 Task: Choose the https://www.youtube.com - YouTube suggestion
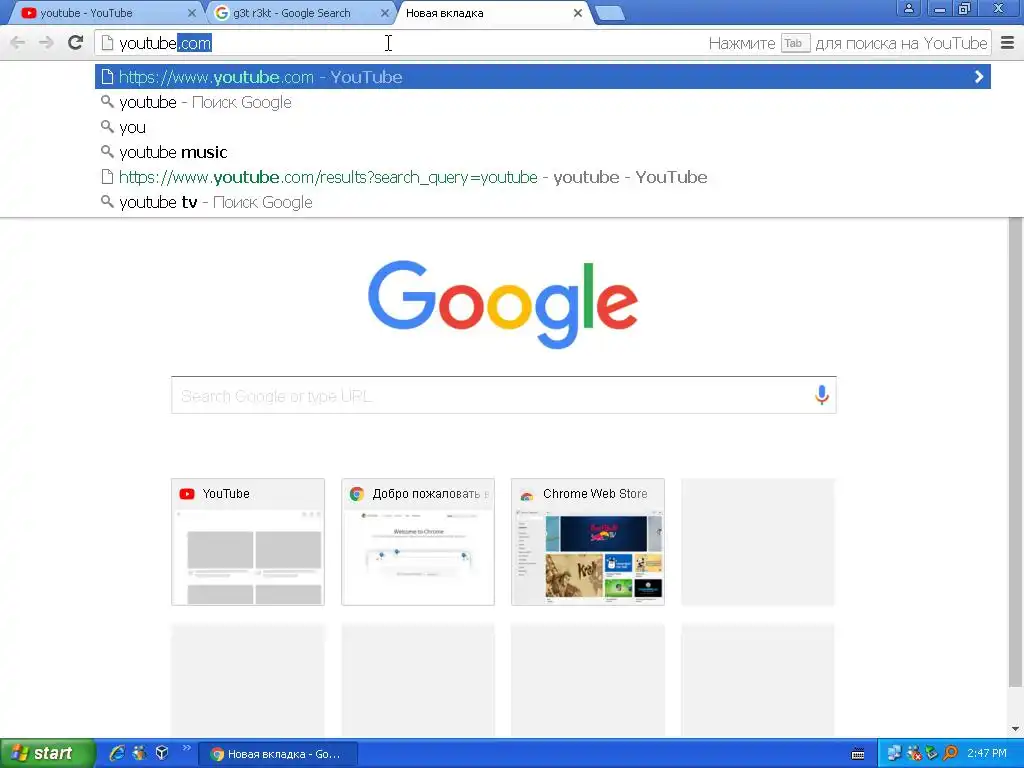543,77
